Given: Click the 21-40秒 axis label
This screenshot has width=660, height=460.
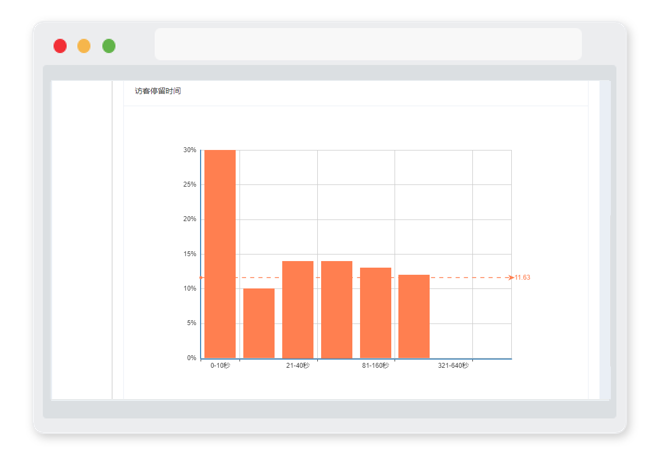Looking at the screenshot, I should tap(298, 366).
